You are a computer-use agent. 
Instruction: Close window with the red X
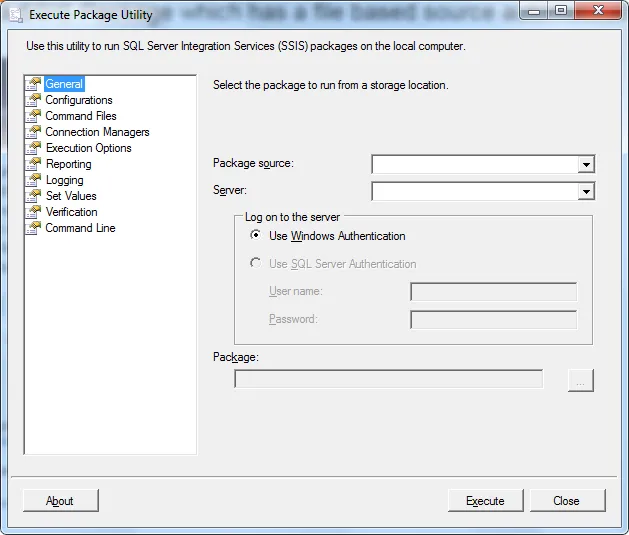coord(598,10)
